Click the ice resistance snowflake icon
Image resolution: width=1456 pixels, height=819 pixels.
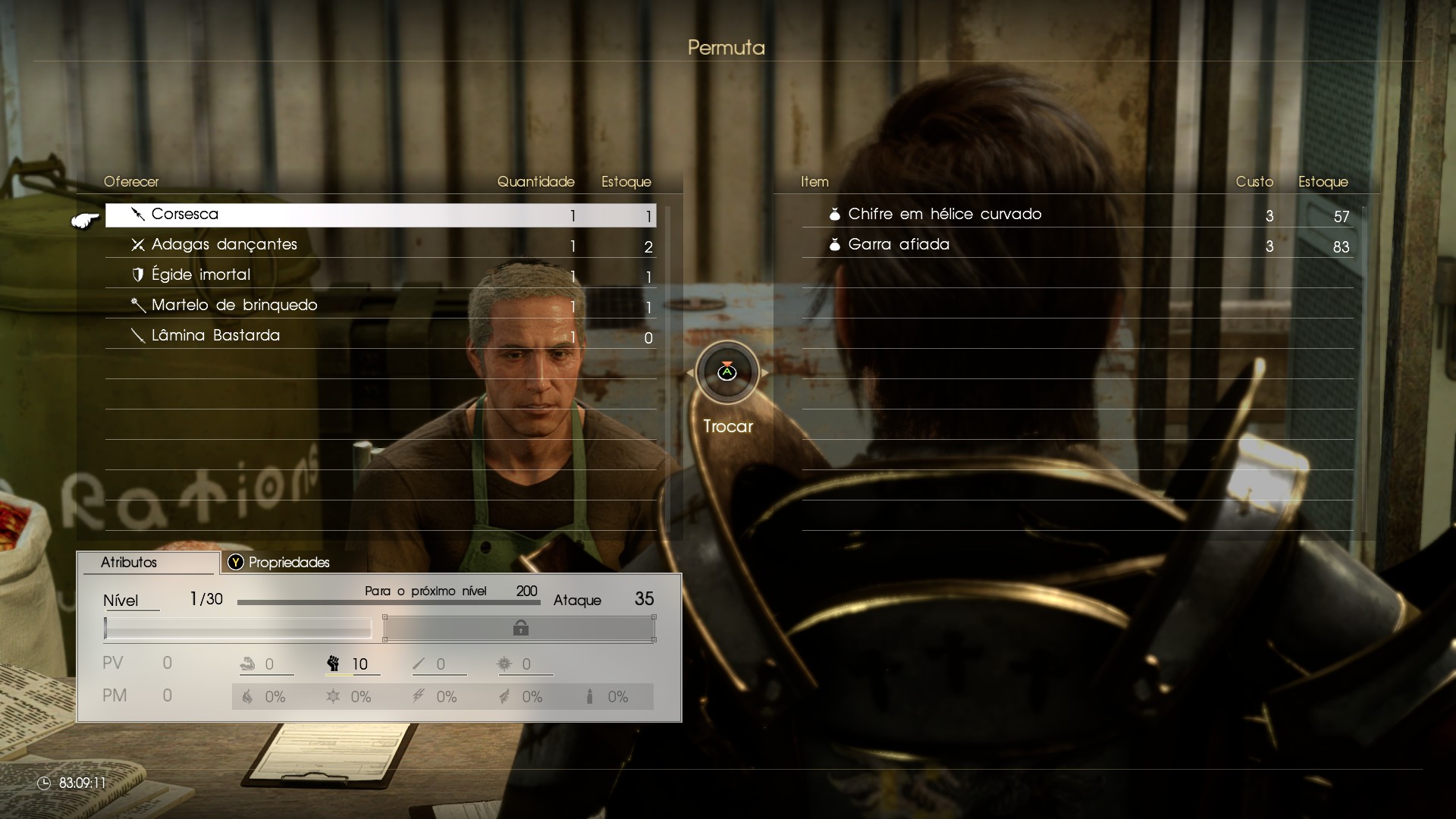[333, 696]
